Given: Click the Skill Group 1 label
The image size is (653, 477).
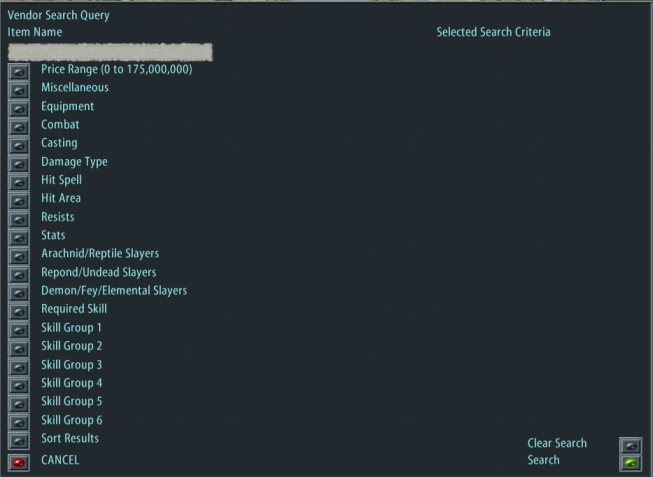Looking at the screenshot, I should coord(71,328).
